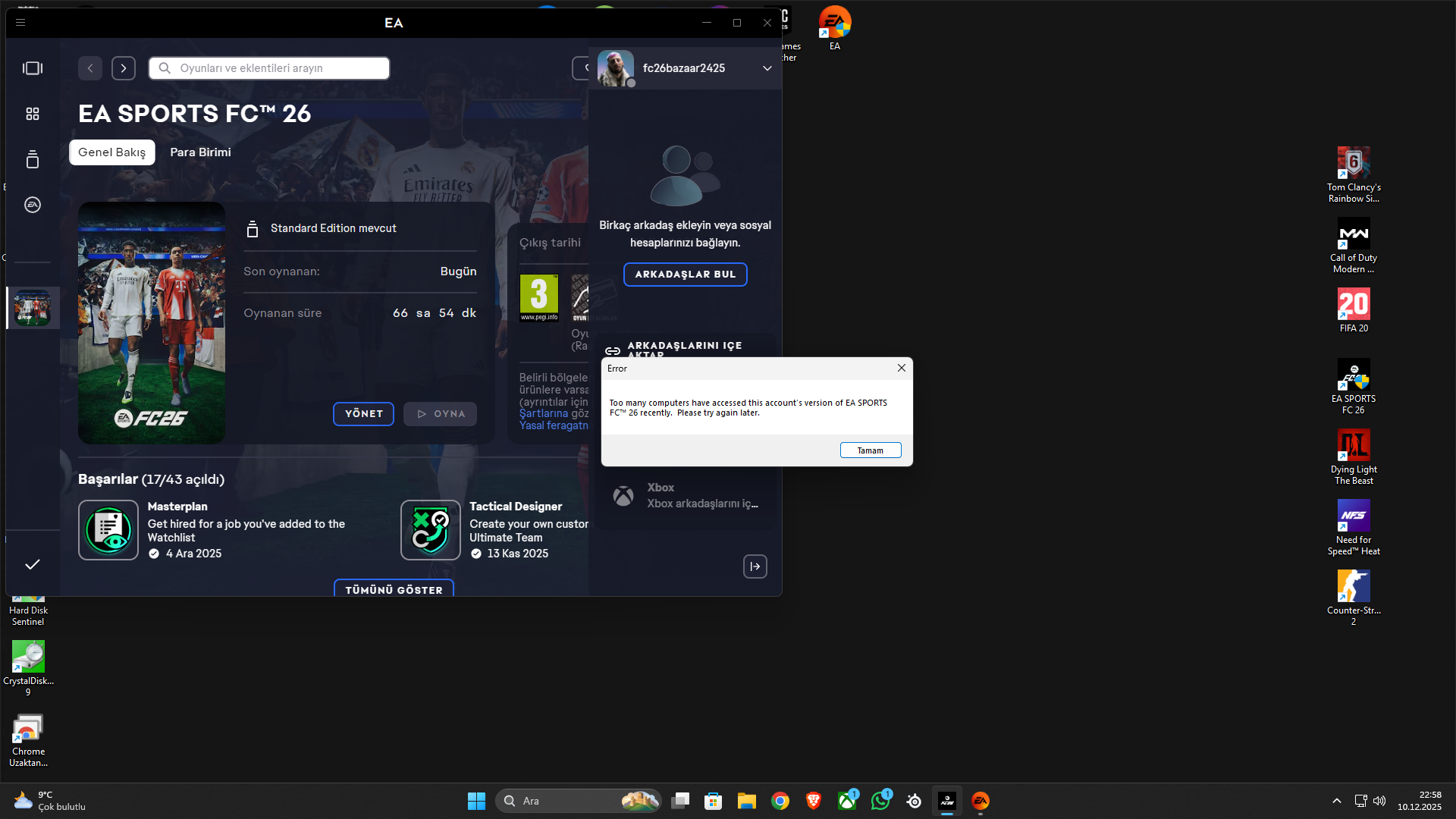Viewport: 1456px width, 819px height.
Task: Click the TÜMÜNÜ GÖSTER button
Action: click(394, 588)
